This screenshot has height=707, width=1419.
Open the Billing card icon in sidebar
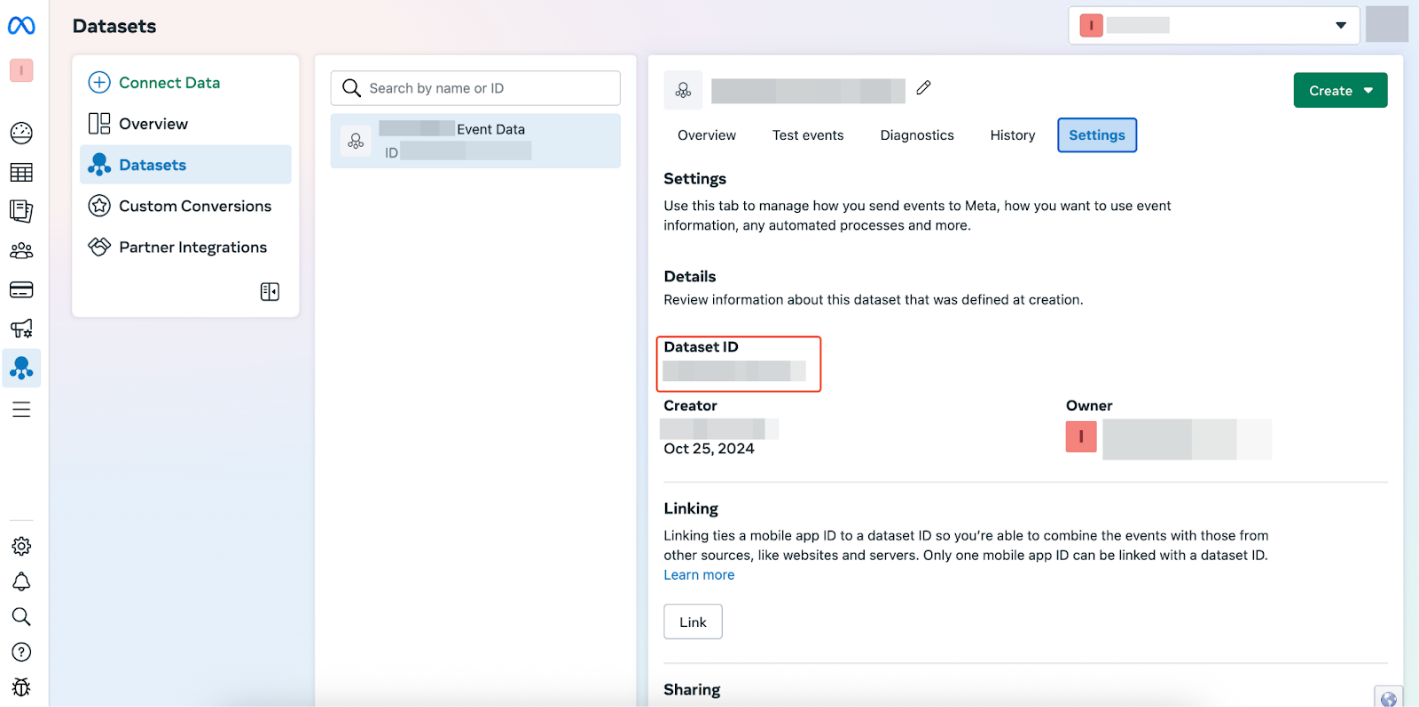pyautogui.click(x=21, y=289)
